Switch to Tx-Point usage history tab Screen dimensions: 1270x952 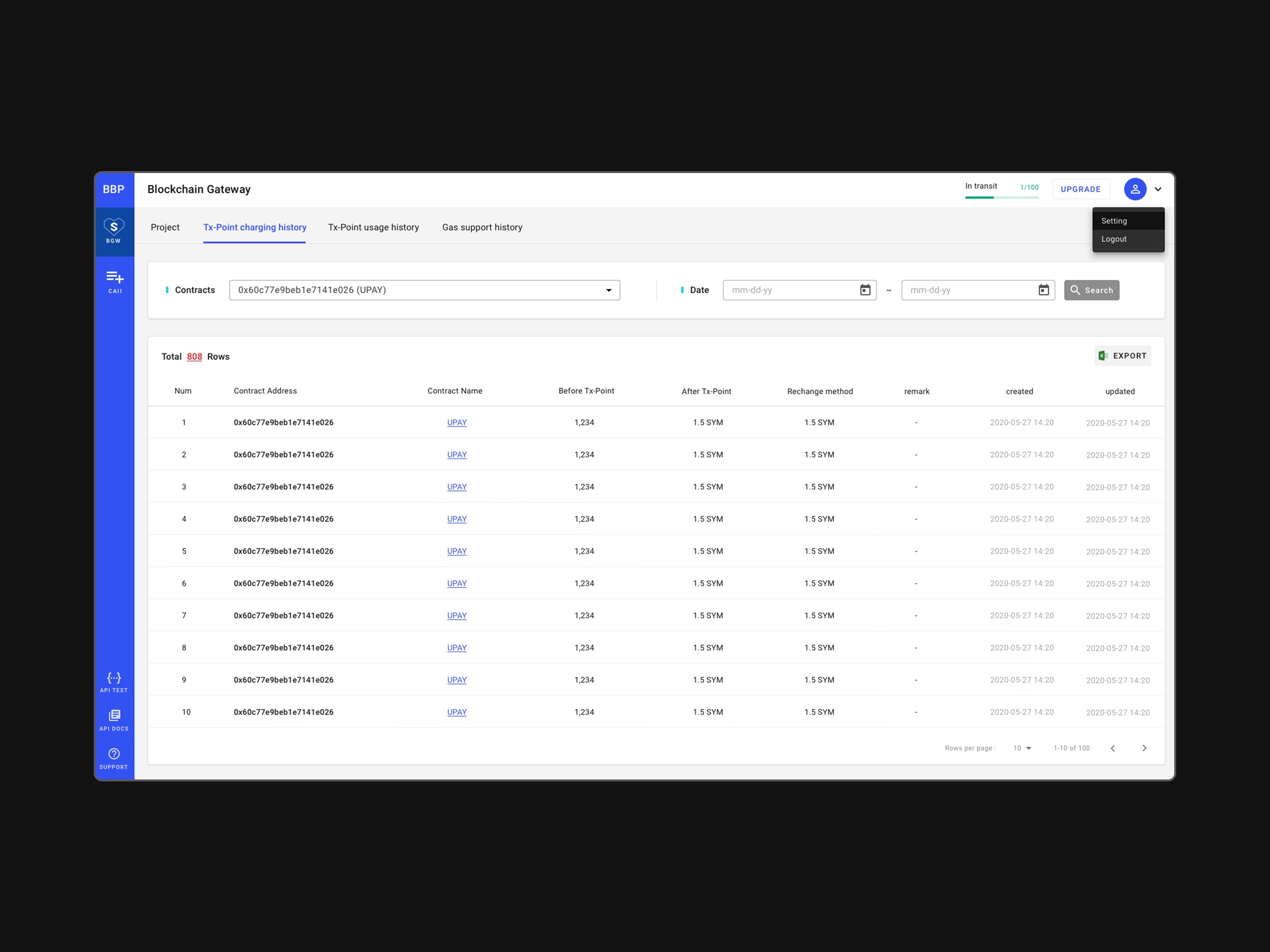[x=373, y=227]
